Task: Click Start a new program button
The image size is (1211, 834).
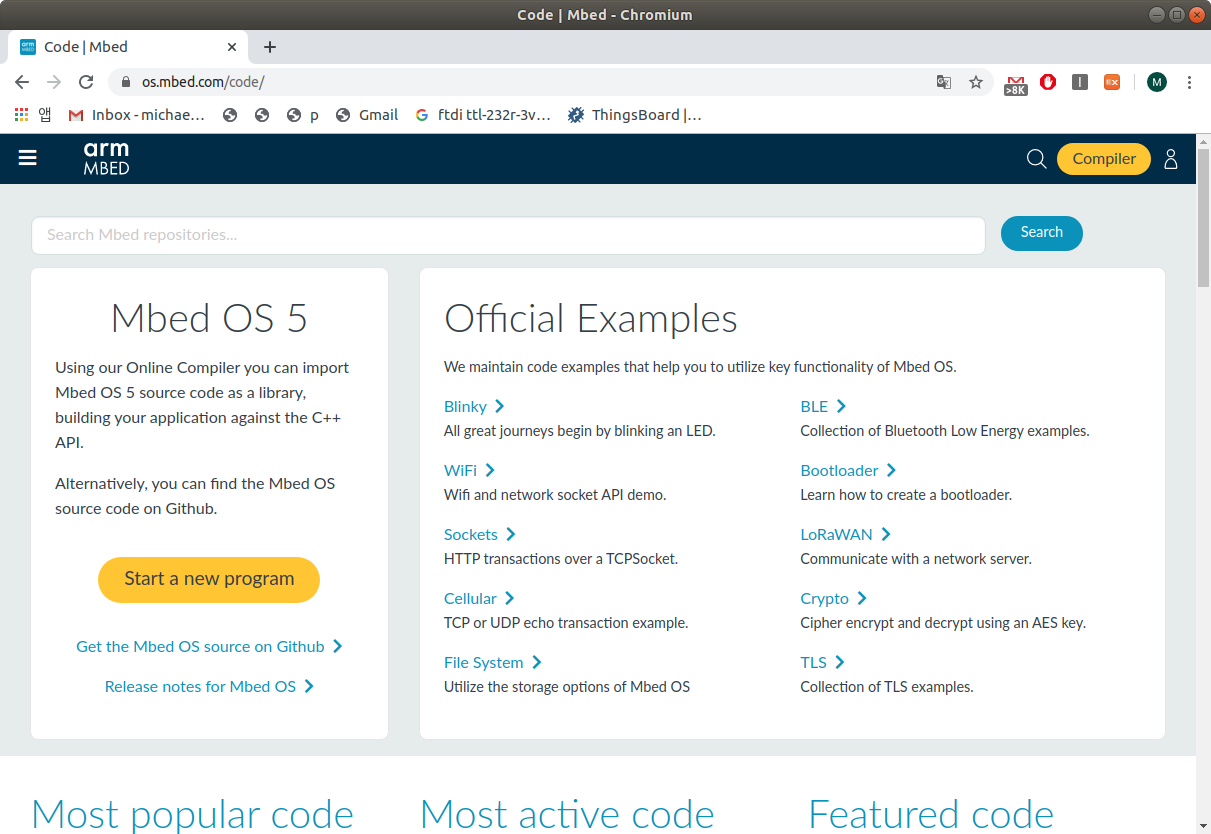Action: [209, 579]
